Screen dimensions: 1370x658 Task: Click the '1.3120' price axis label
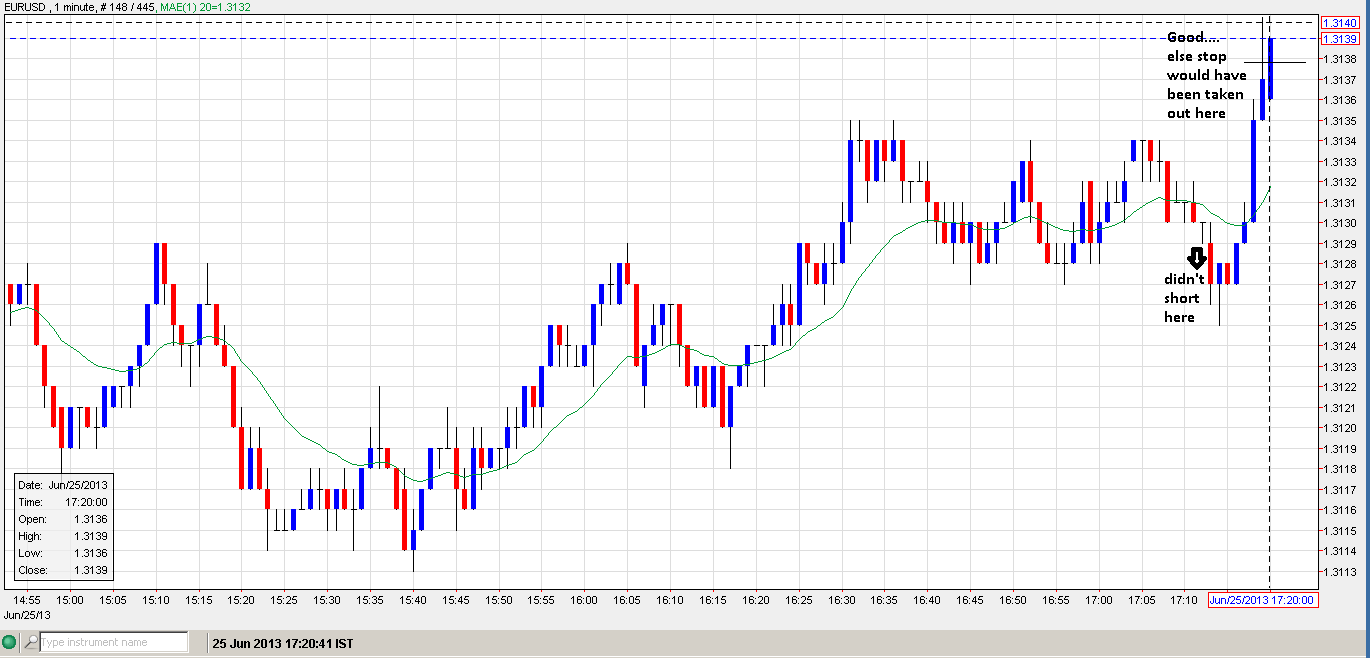[x=1342, y=429]
